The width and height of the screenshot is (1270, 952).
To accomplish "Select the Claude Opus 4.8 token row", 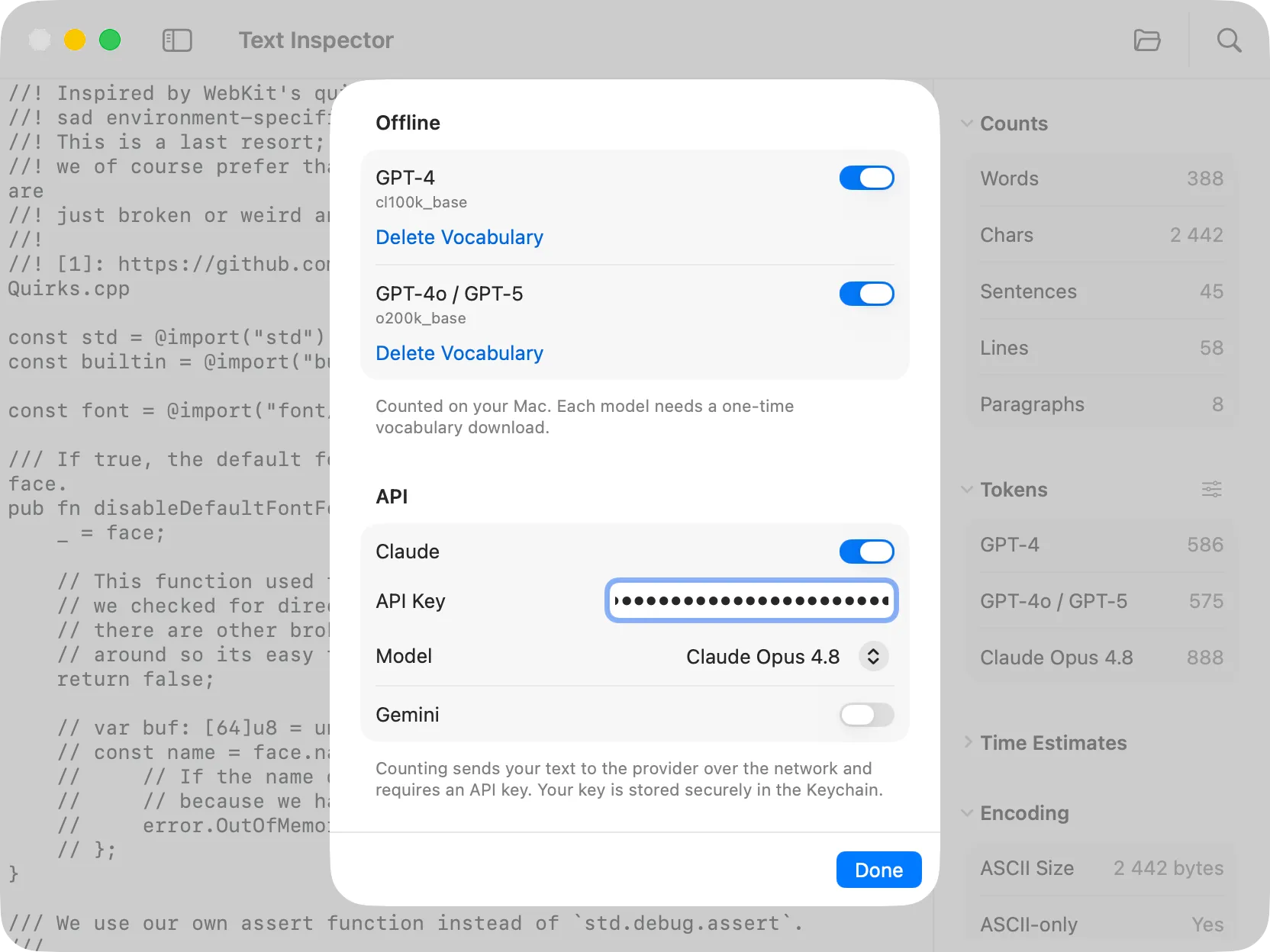I will coord(1101,658).
